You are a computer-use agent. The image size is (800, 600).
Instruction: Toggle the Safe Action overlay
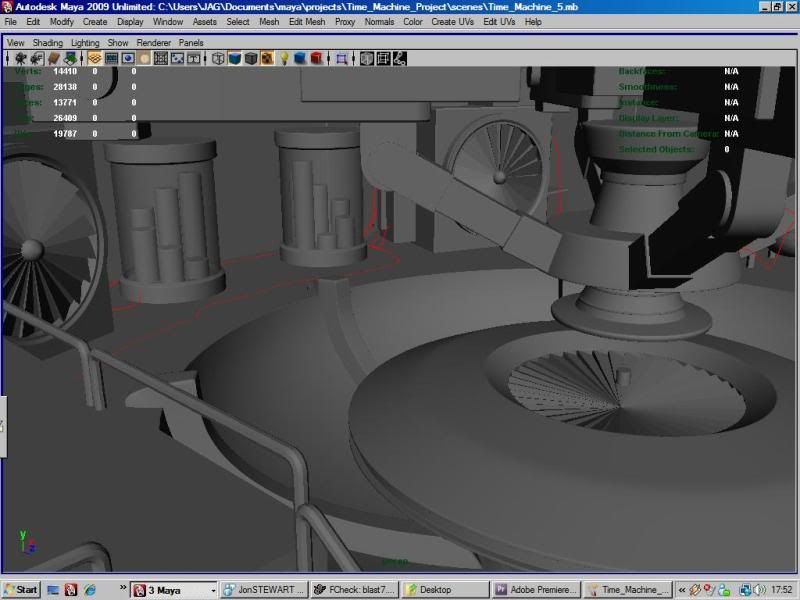coord(177,59)
